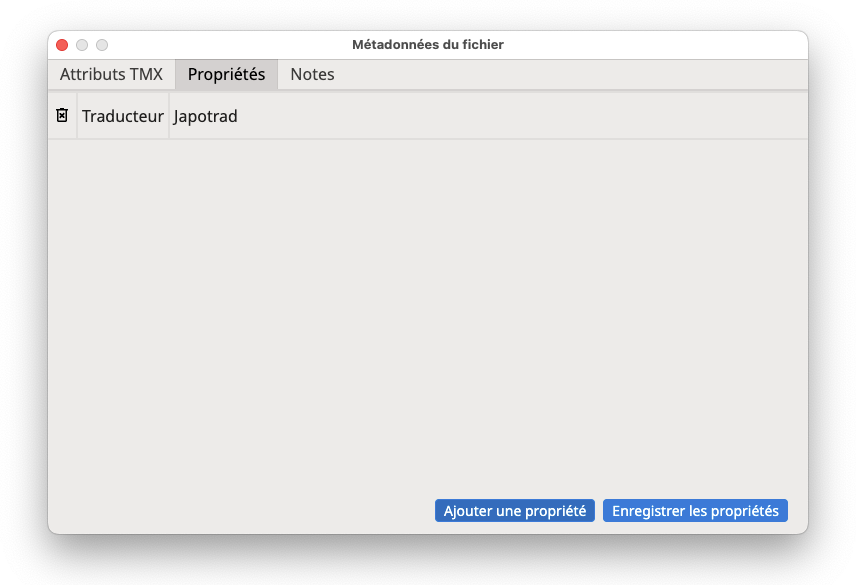Select the Propriétés tab
Image resolution: width=856 pixels, height=585 pixels.
pyautogui.click(x=227, y=74)
